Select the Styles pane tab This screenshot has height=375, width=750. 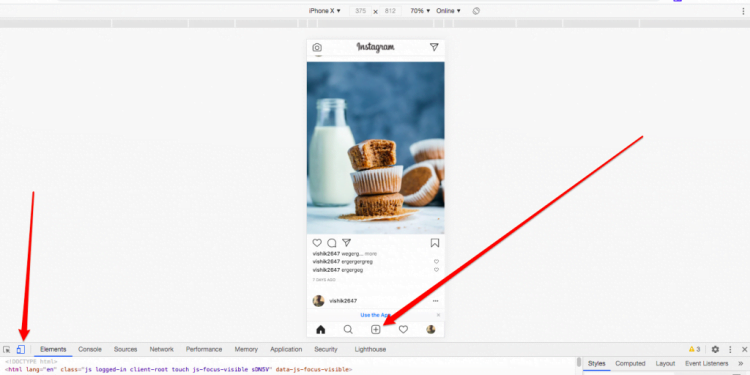click(596, 364)
